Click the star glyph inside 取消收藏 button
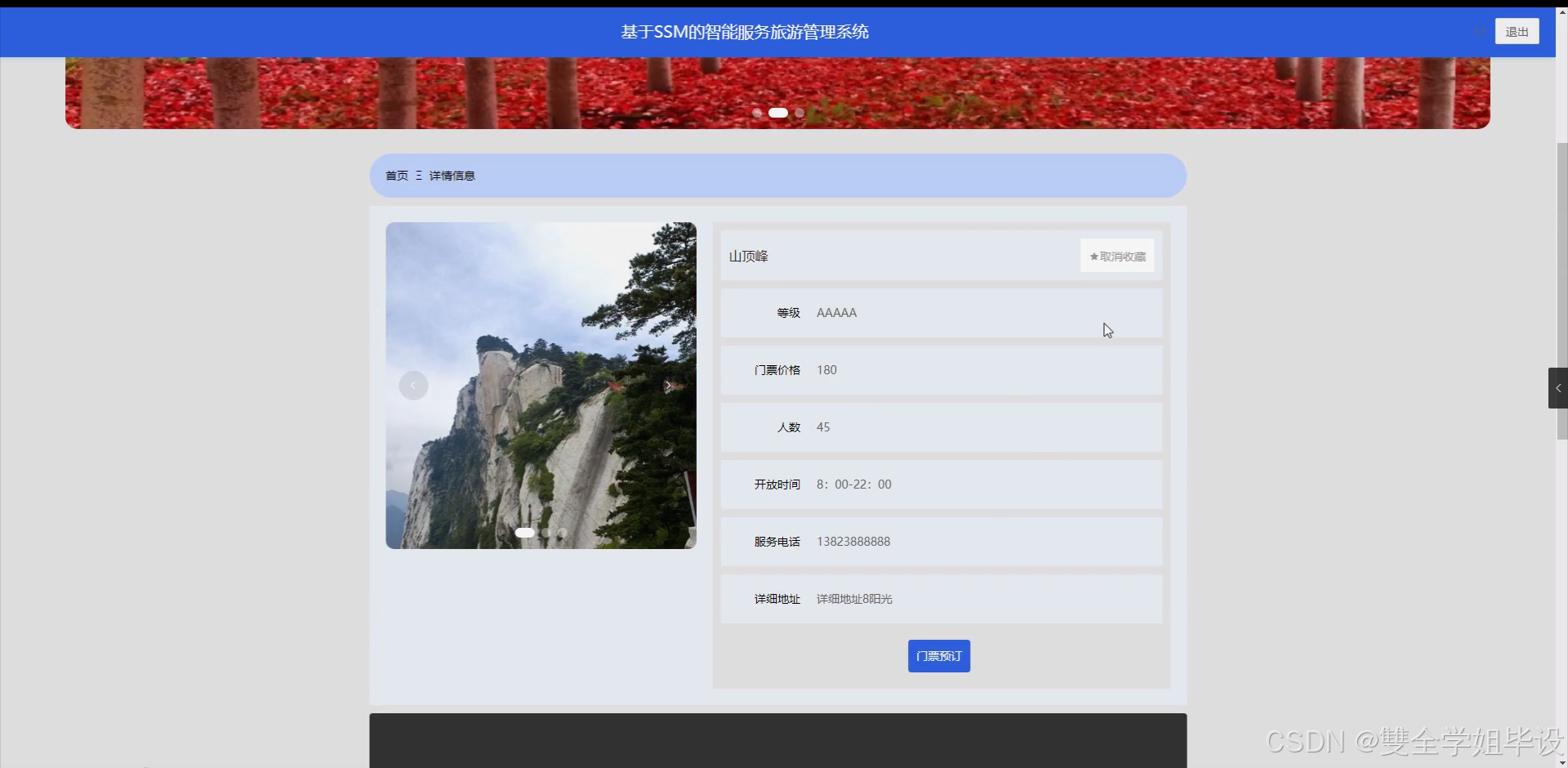Viewport: 1568px width, 768px height. coord(1093,256)
